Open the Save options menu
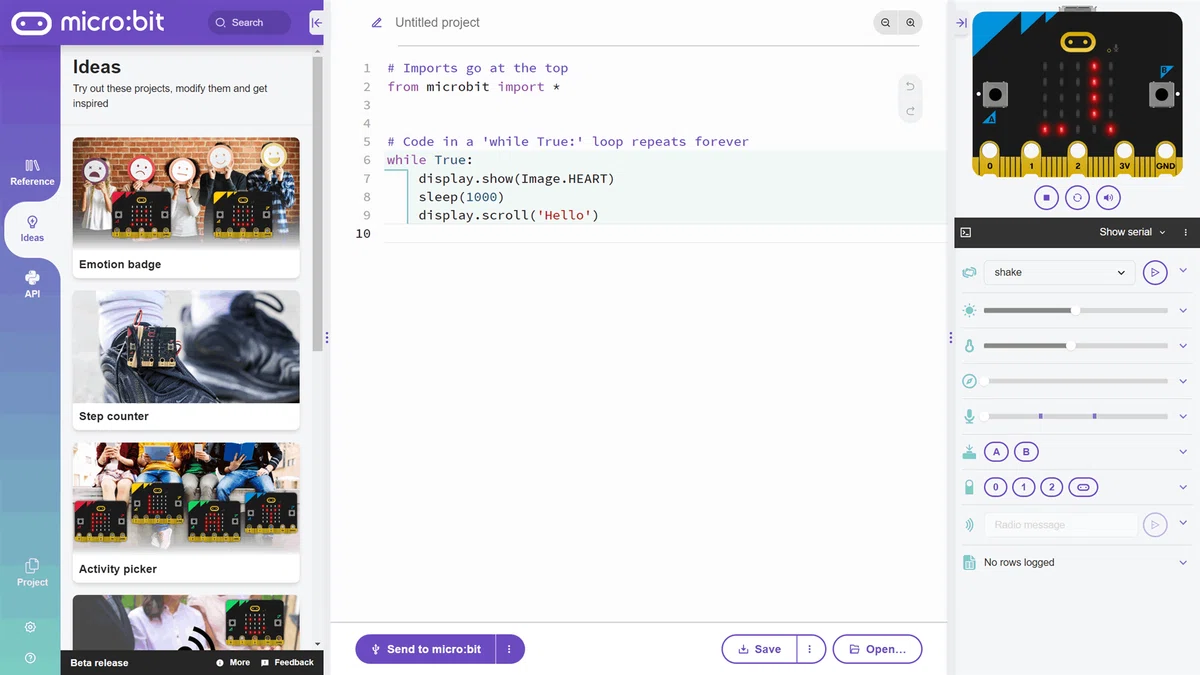The width and height of the screenshot is (1200, 675). coord(809,649)
